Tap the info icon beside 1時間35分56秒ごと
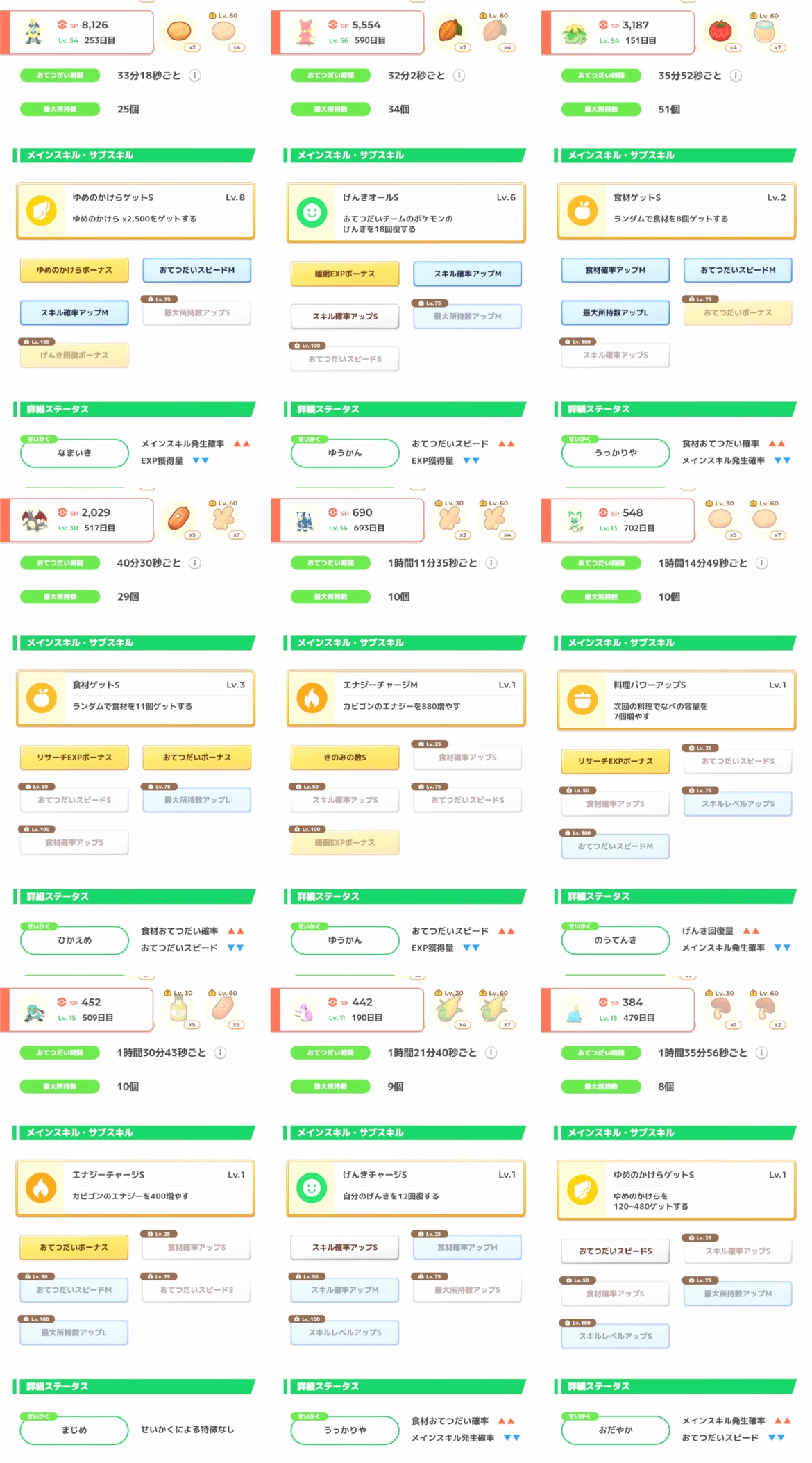The height and width of the screenshot is (1463, 812). 761,1053
